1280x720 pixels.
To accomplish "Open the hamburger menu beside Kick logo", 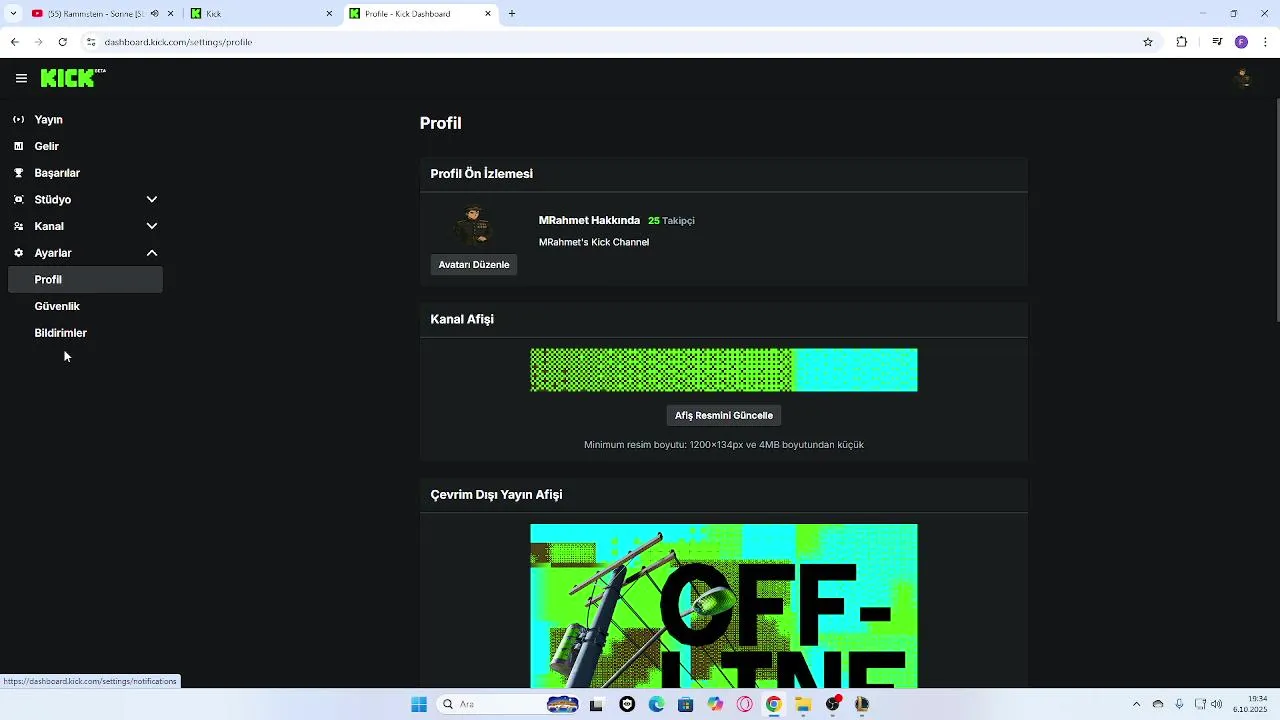I will (21, 78).
